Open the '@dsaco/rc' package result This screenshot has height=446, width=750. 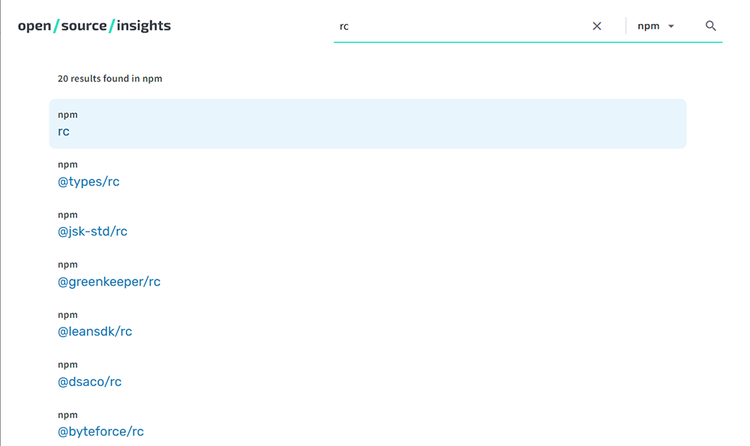point(89,381)
